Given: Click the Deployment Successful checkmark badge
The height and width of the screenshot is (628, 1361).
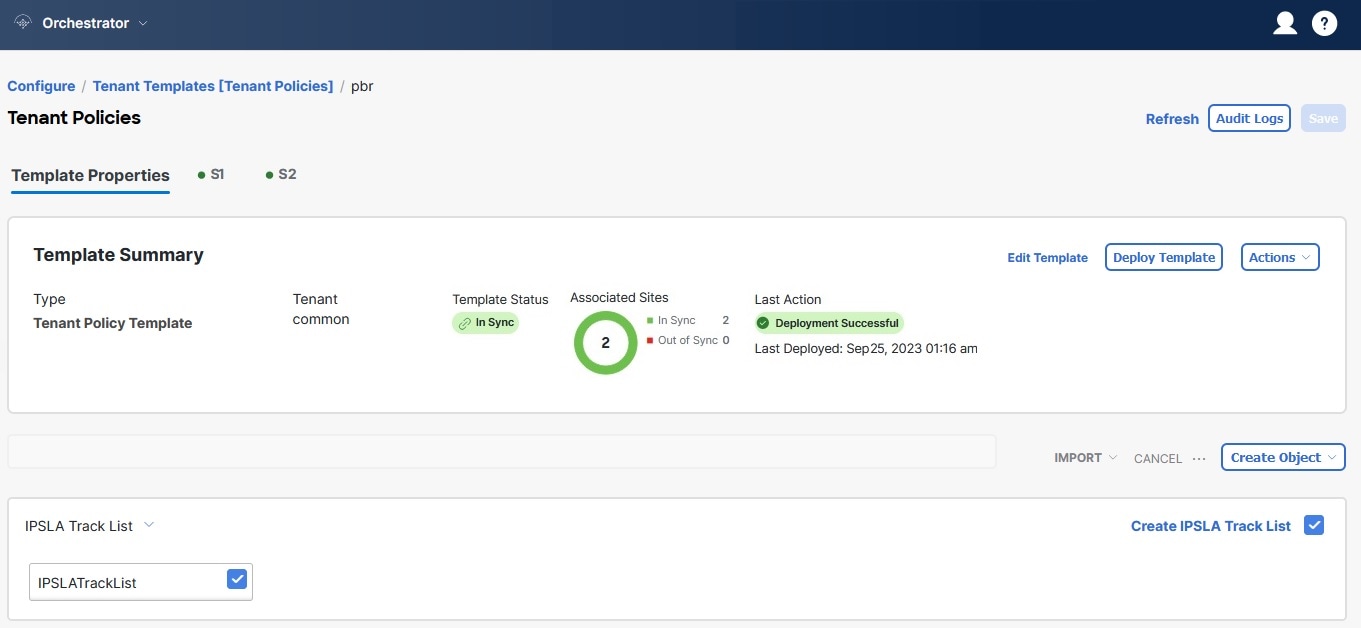Looking at the screenshot, I should (x=829, y=323).
